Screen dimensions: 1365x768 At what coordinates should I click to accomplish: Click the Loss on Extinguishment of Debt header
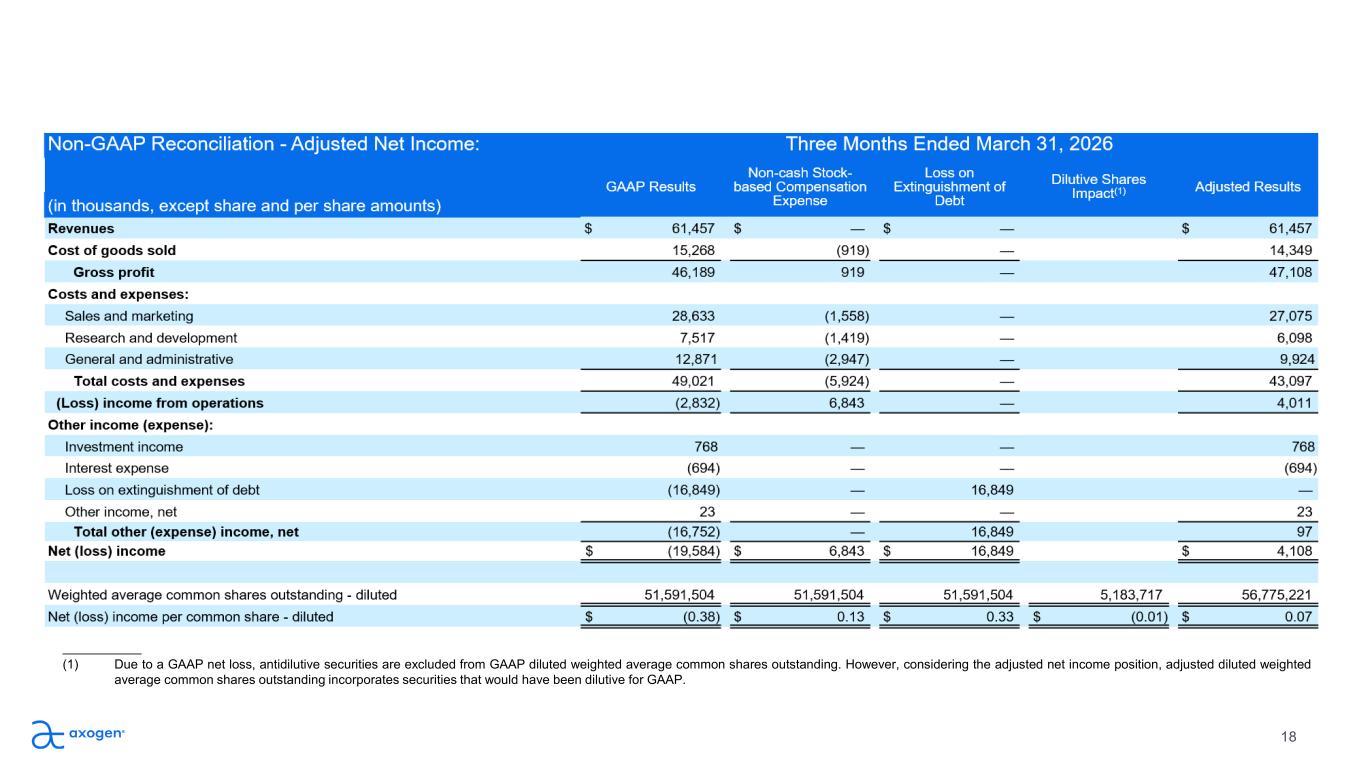tap(948, 187)
